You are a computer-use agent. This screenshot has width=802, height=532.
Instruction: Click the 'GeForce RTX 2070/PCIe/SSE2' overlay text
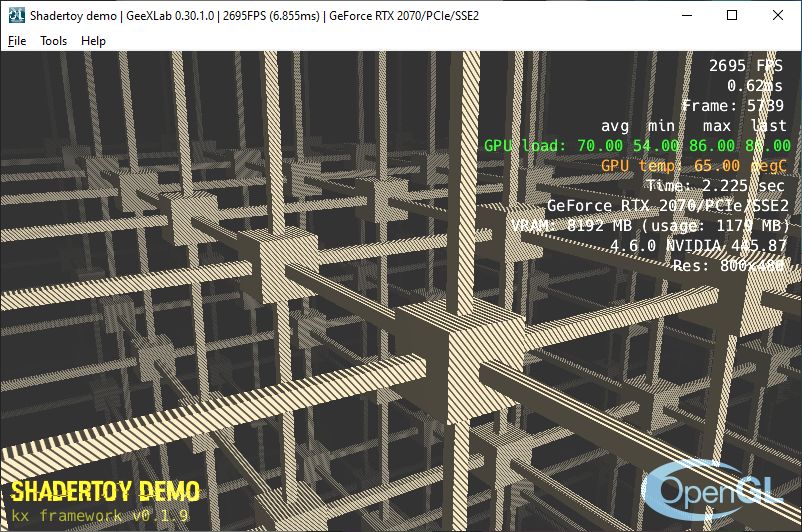pyautogui.click(x=668, y=206)
